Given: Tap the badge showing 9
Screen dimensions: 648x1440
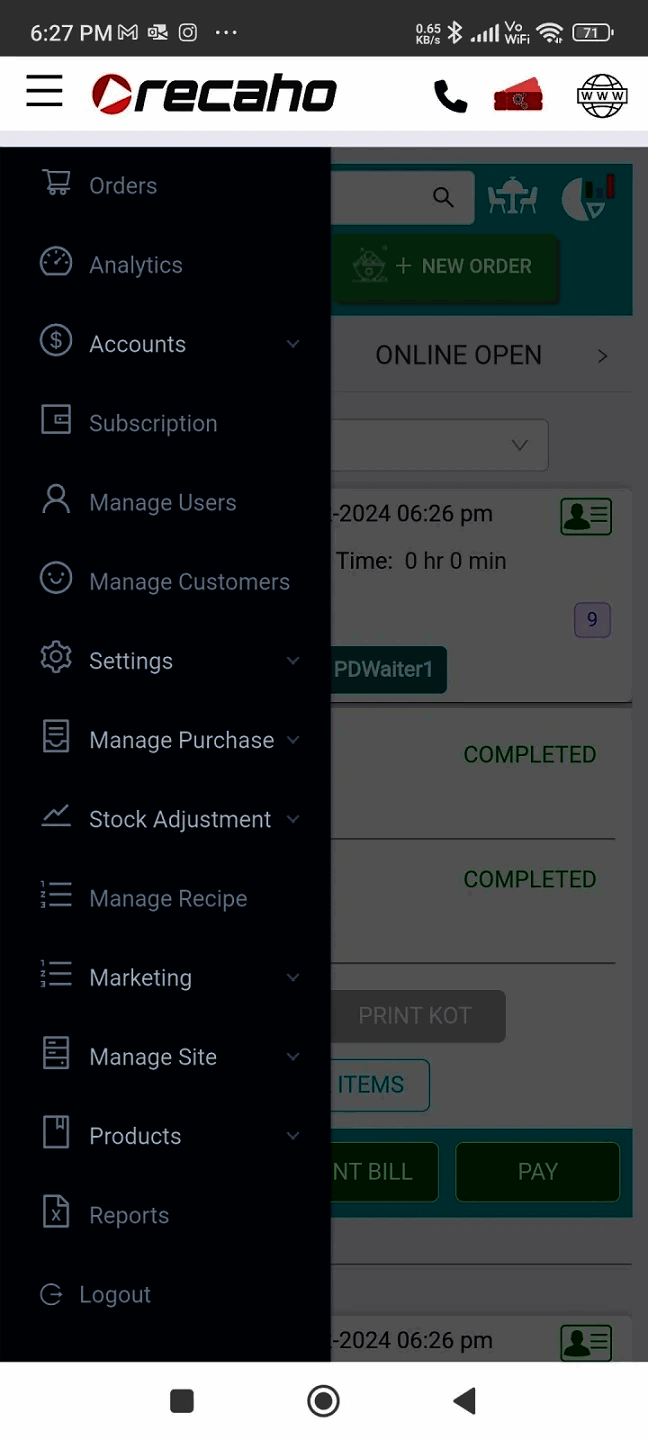Looking at the screenshot, I should (x=592, y=620).
